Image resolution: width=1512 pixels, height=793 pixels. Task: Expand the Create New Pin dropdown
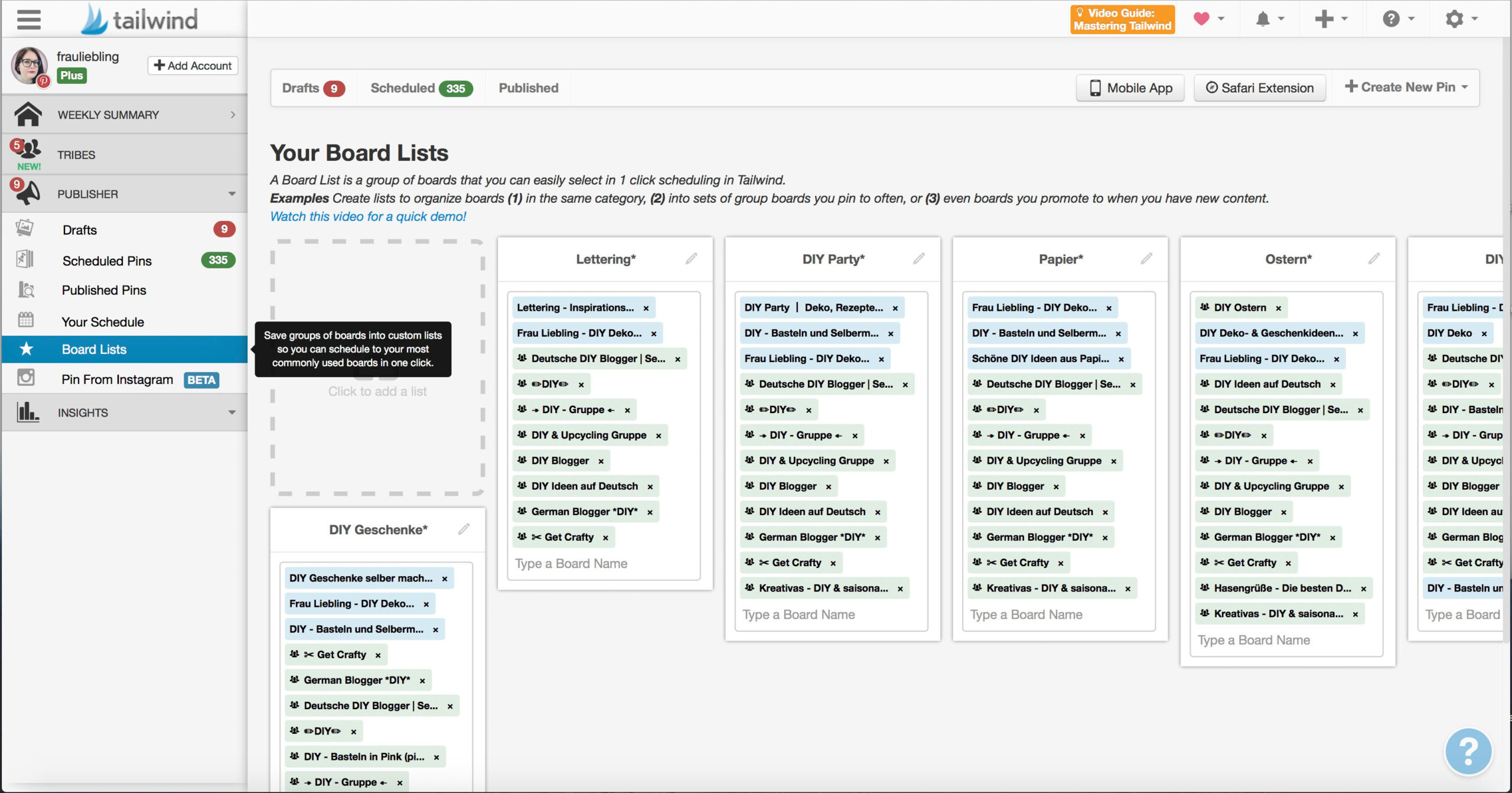tap(1406, 87)
